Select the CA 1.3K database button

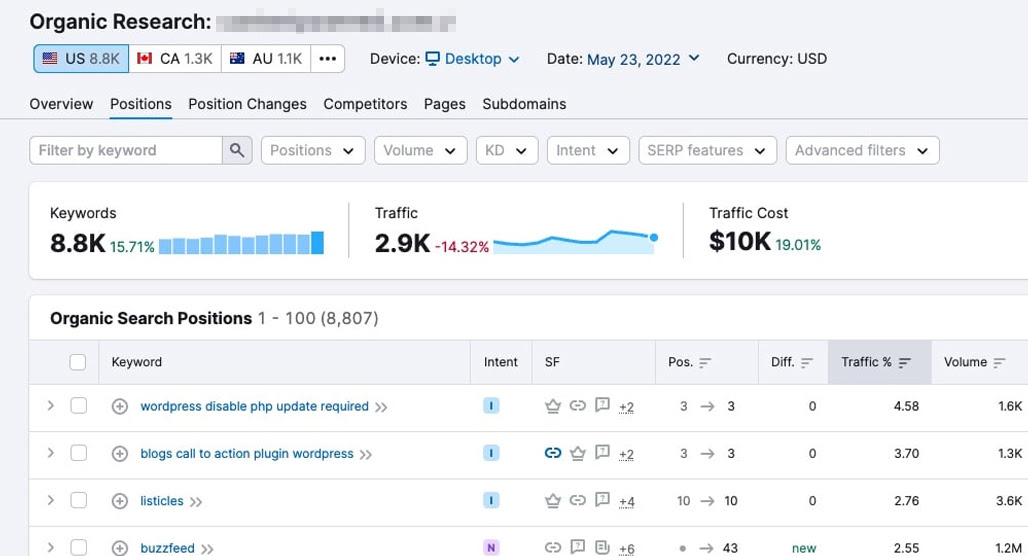(x=175, y=58)
